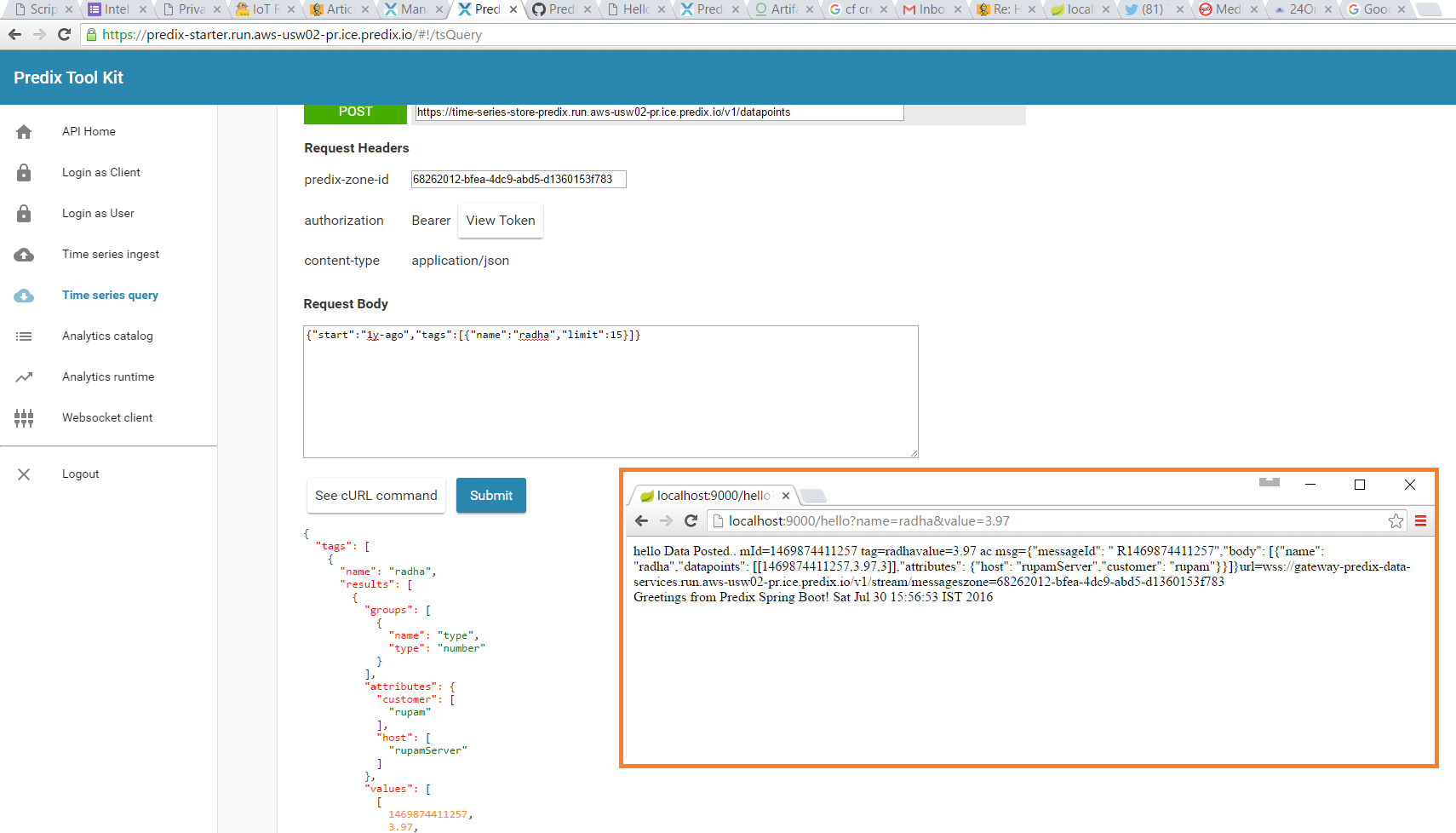Switch to the Artic browser tab
This screenshot has width=1456, height=833.
coord(340,9)
